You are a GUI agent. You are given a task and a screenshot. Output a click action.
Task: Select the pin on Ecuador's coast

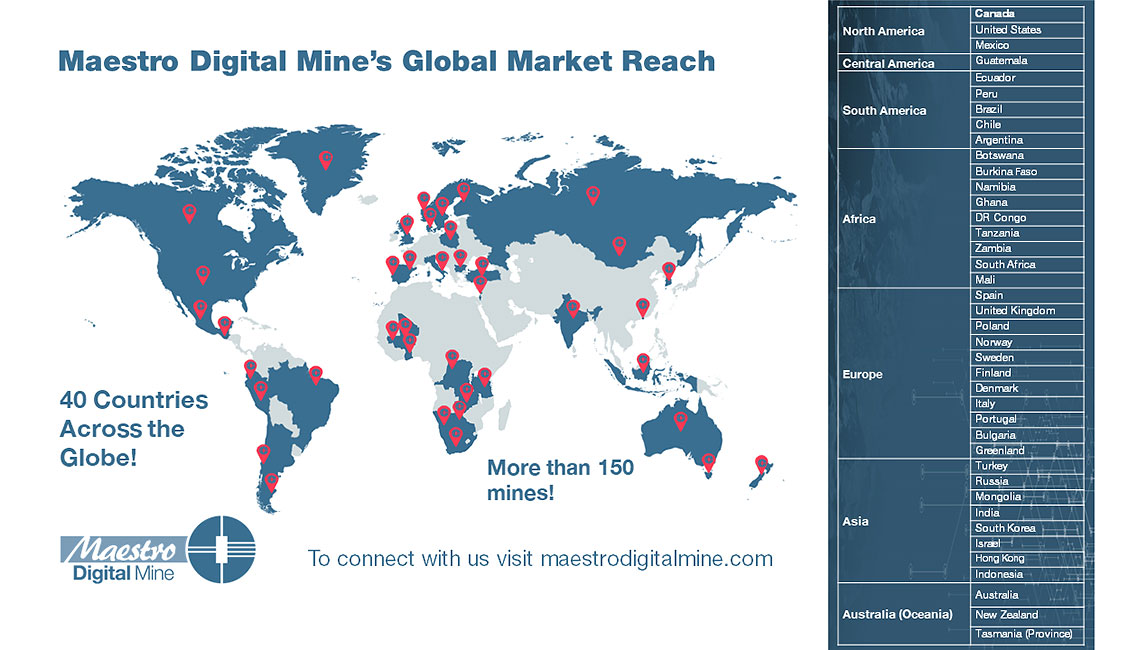click(250, 369)
